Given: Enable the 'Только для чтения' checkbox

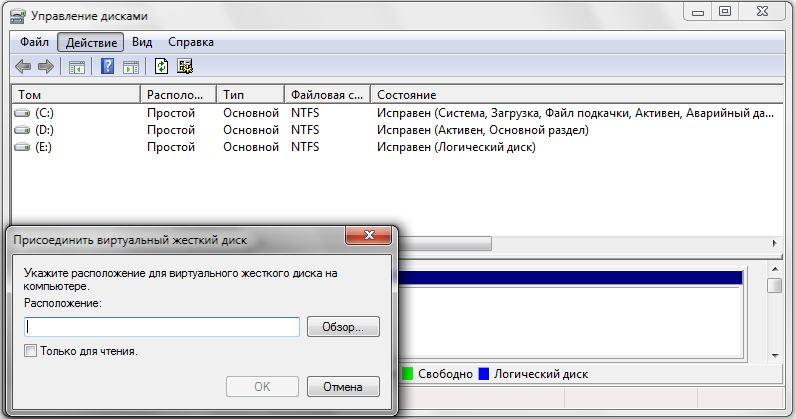Looking at the screenshot, I should (x=31, y=351).
